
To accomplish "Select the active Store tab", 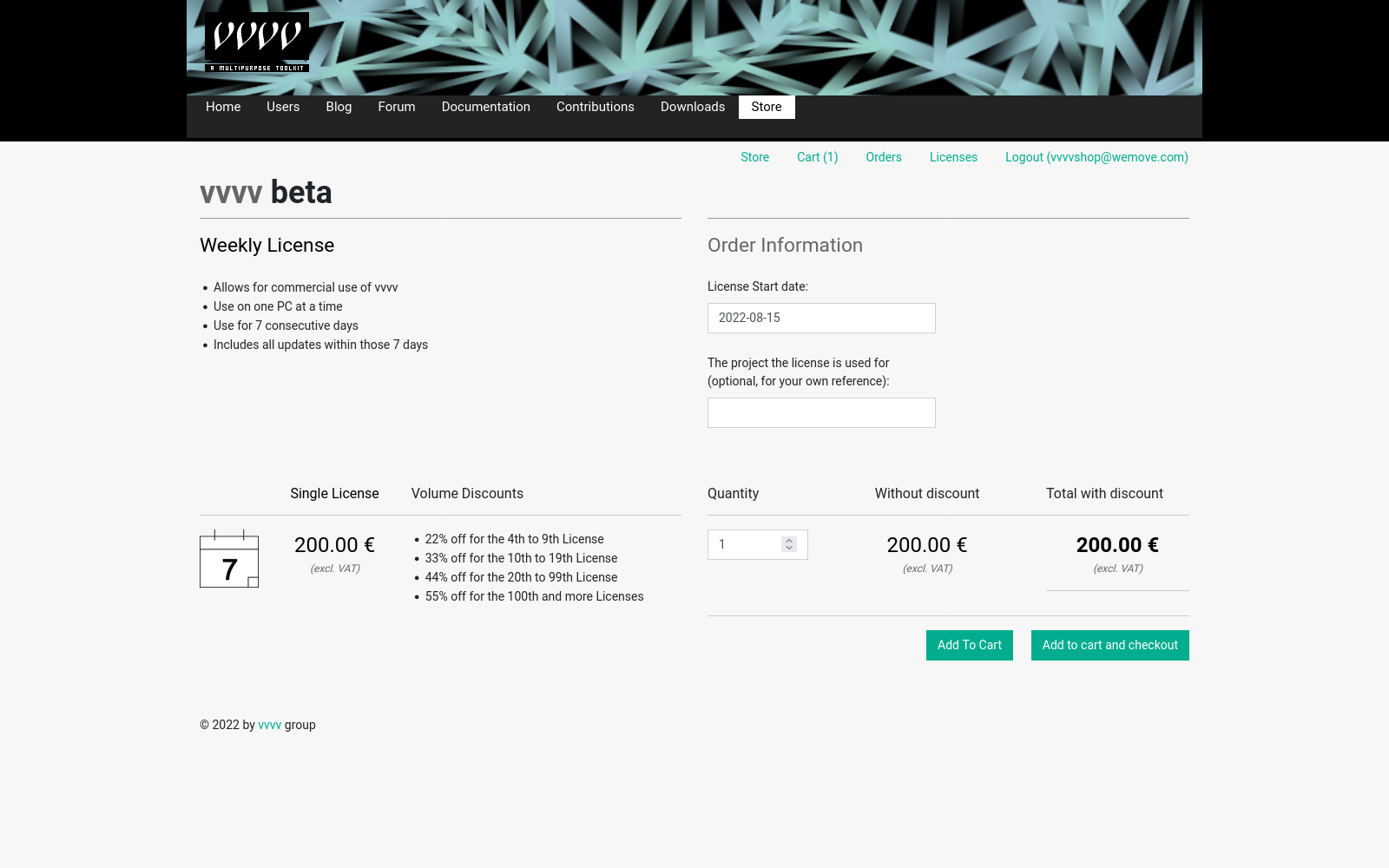I will (767, 107).
